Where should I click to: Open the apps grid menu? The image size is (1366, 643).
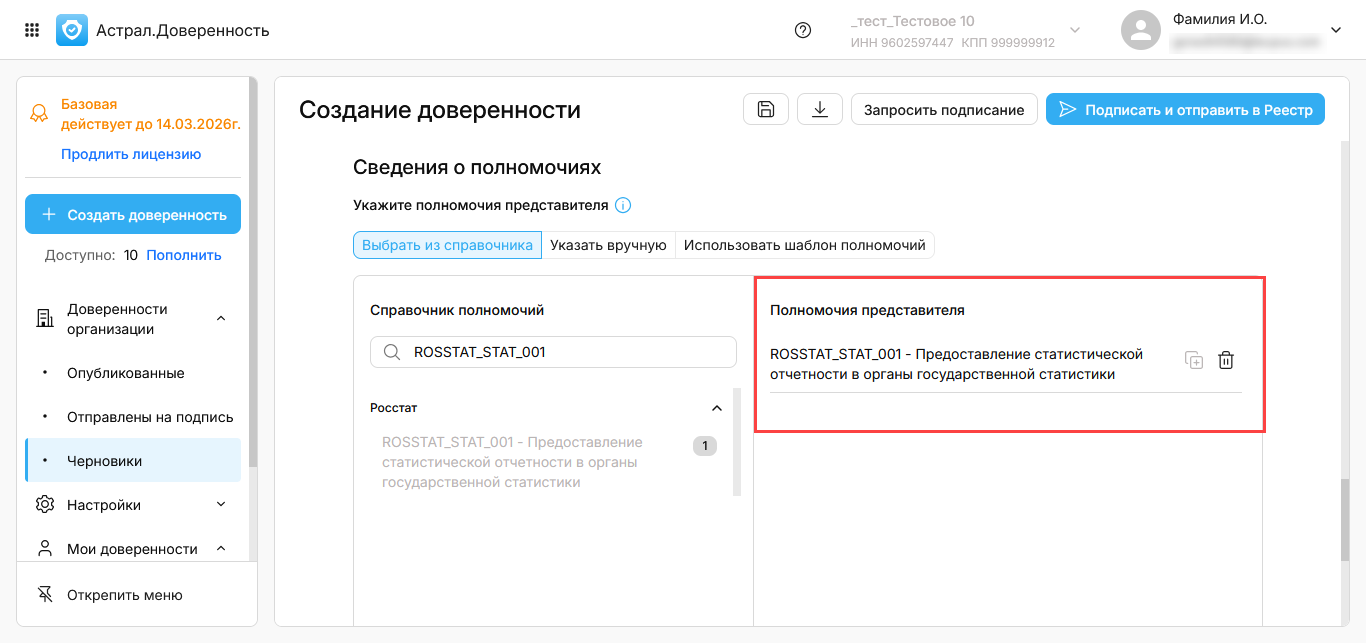[x=32, y=30]
